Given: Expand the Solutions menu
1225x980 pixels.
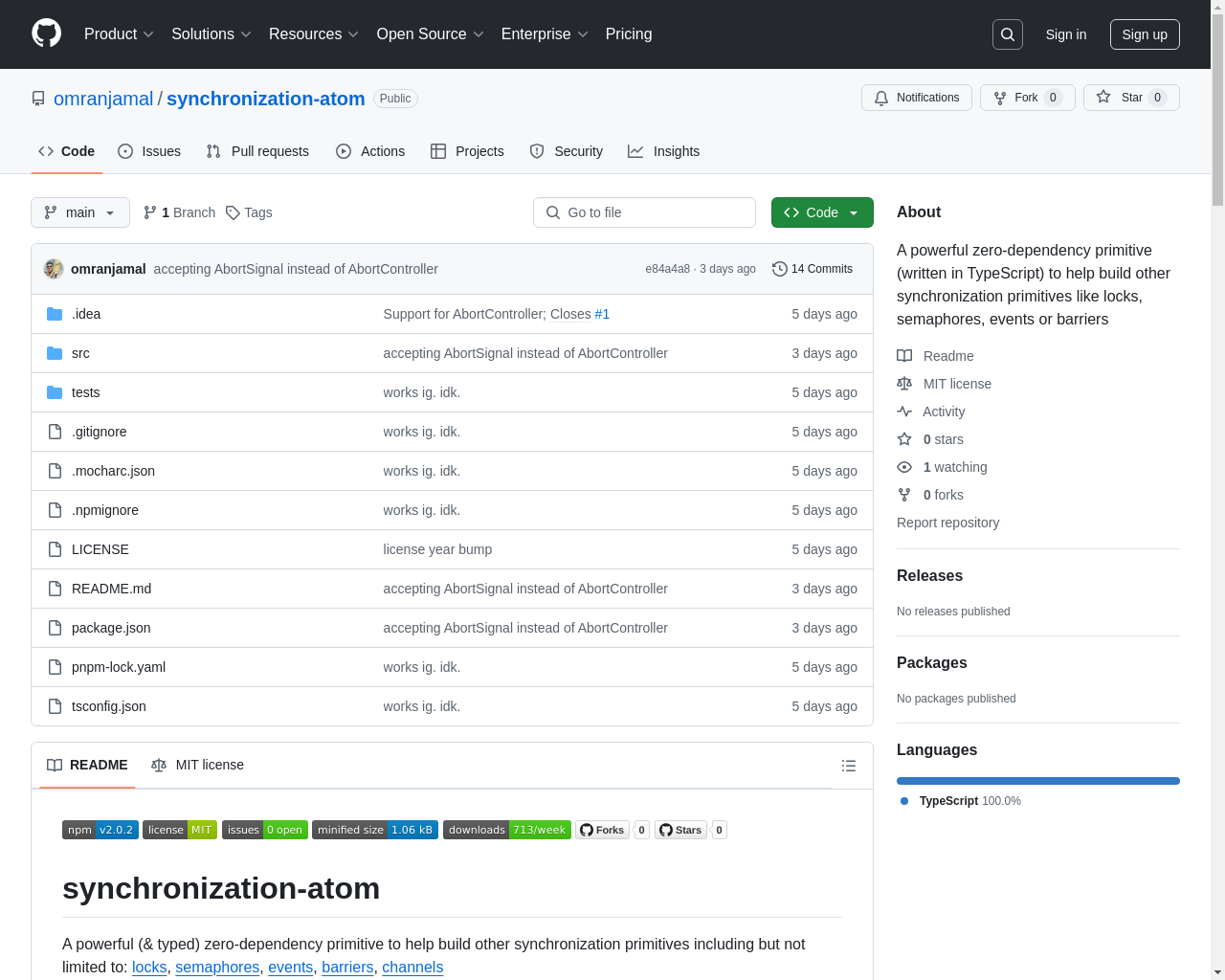Looking at the screenshot, I should 212,34.
